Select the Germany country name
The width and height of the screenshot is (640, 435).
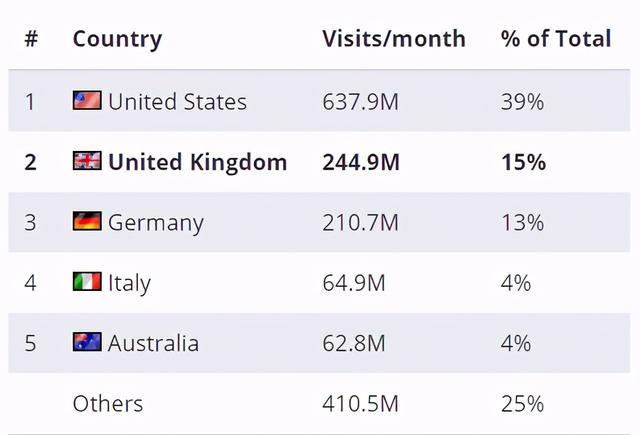[x=155, y=222]
